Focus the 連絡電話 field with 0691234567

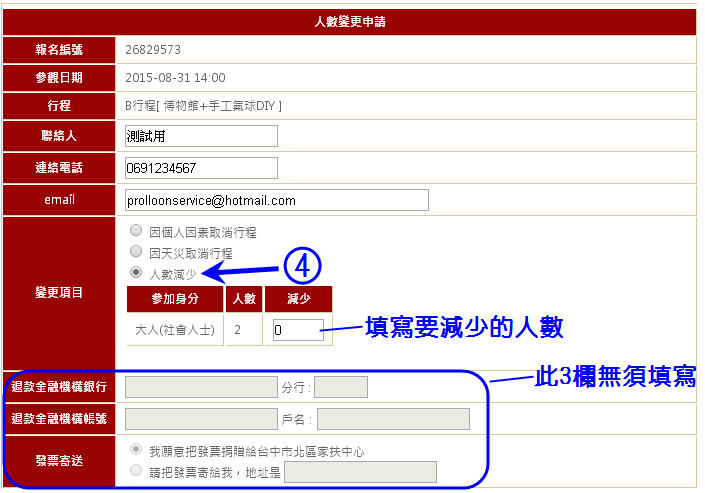tap(201, 168)
